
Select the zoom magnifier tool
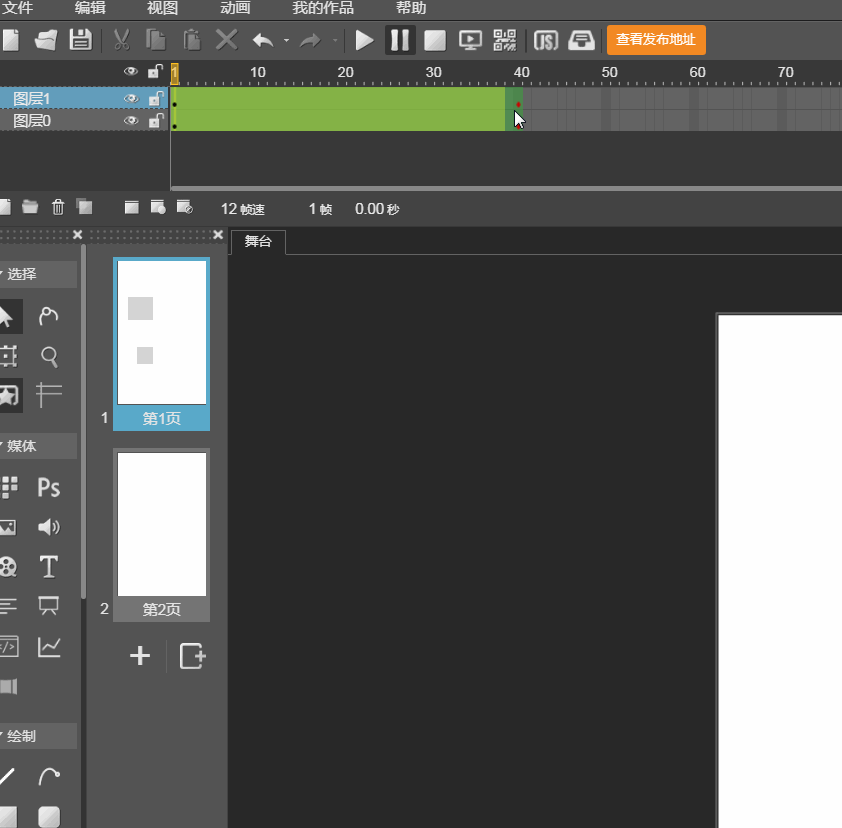pyautogui.click(x=48, y=356)
